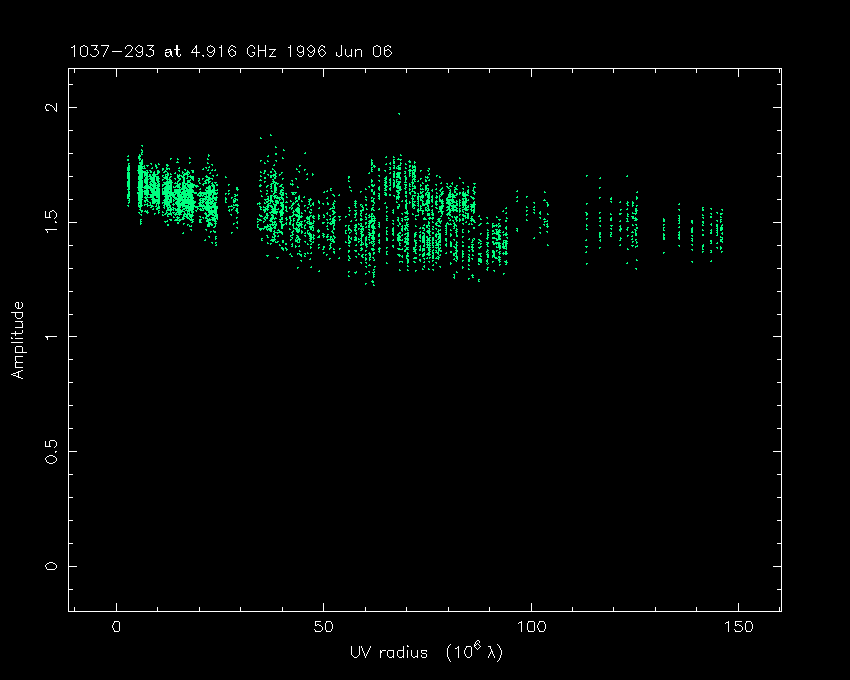Click the x-axis tick label "0"
This screenshot has height=680, width=850.
pyautogui.click(x=117, y=627)
